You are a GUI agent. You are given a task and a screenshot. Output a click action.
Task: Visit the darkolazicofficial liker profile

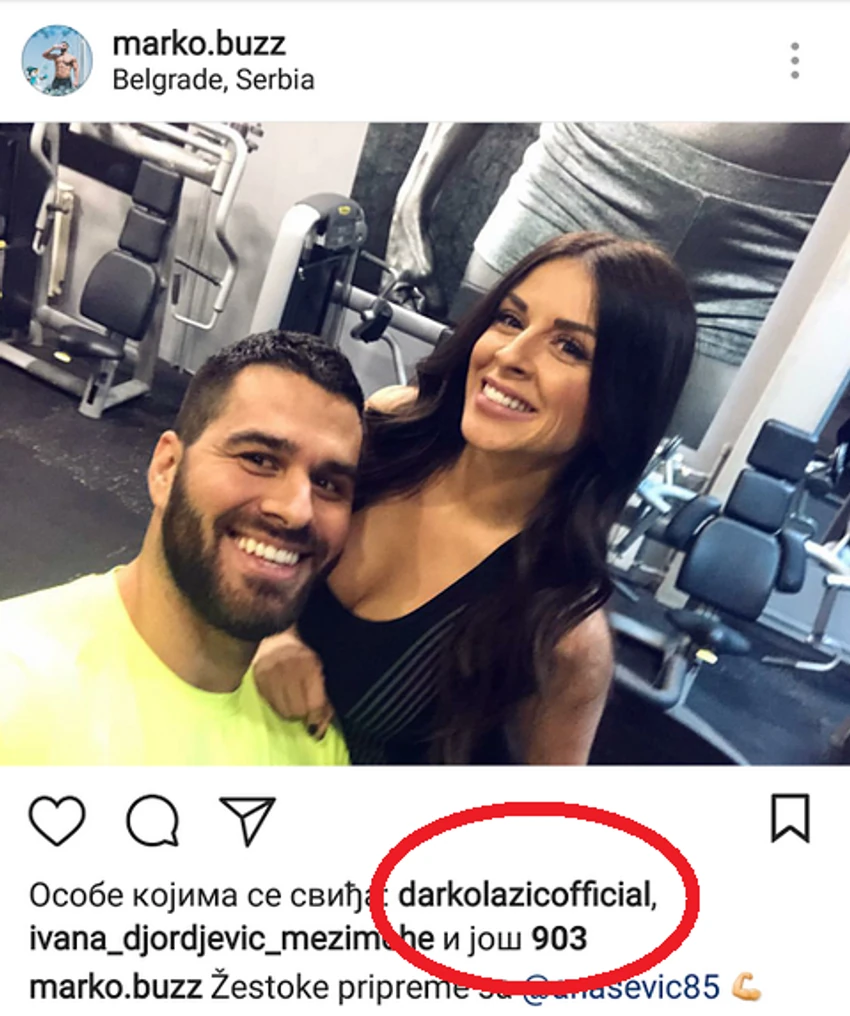[x=527, y=895]
